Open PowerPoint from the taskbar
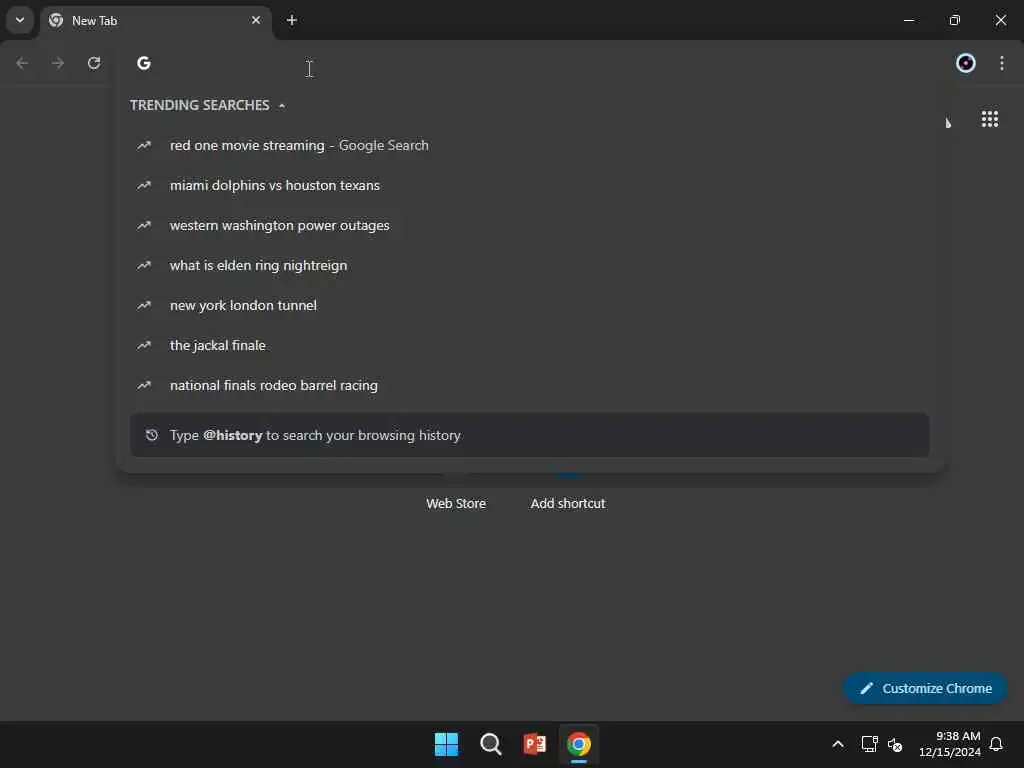 (535, 744)
